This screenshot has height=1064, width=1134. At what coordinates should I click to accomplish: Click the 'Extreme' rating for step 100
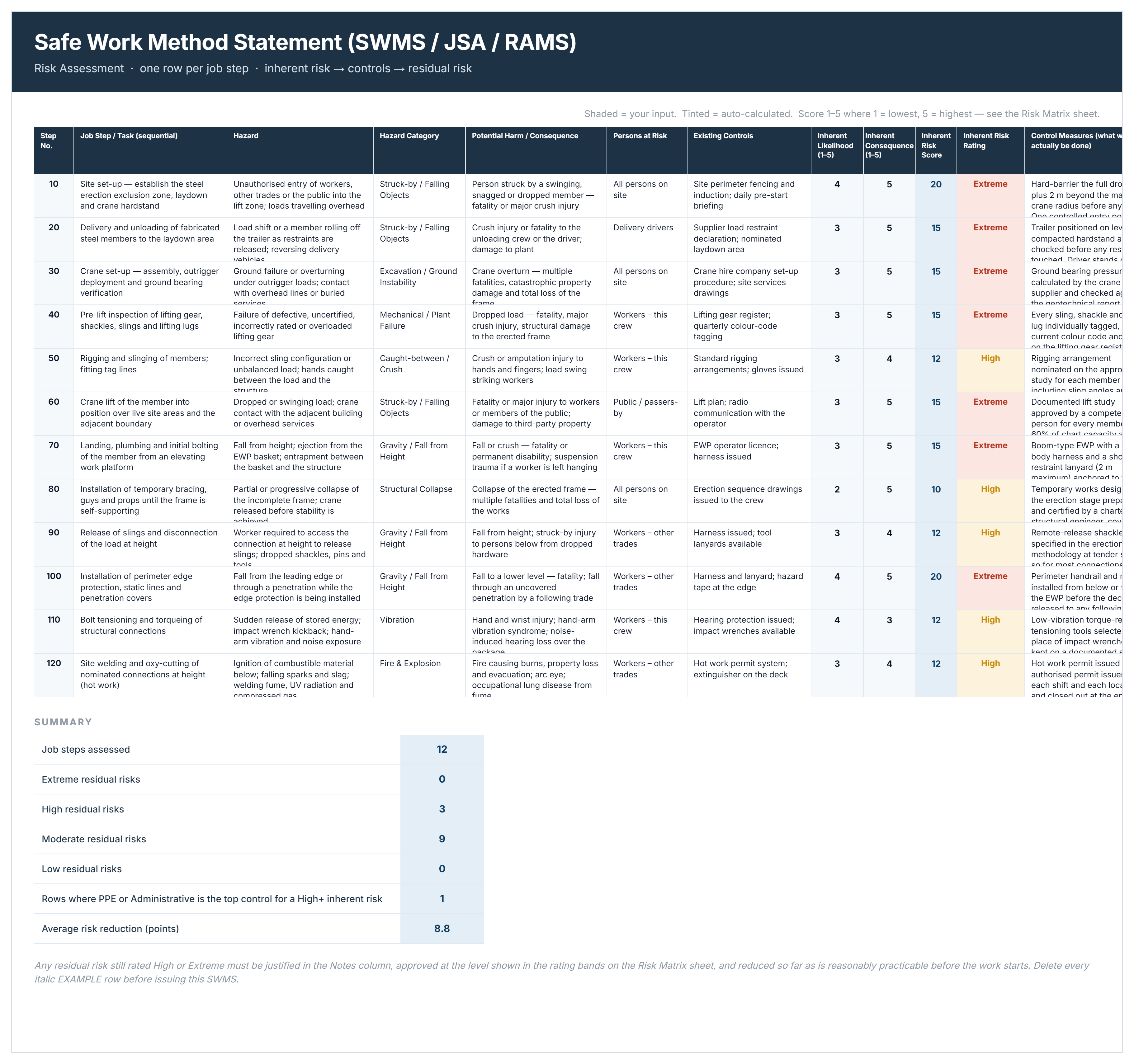(990, 588)
